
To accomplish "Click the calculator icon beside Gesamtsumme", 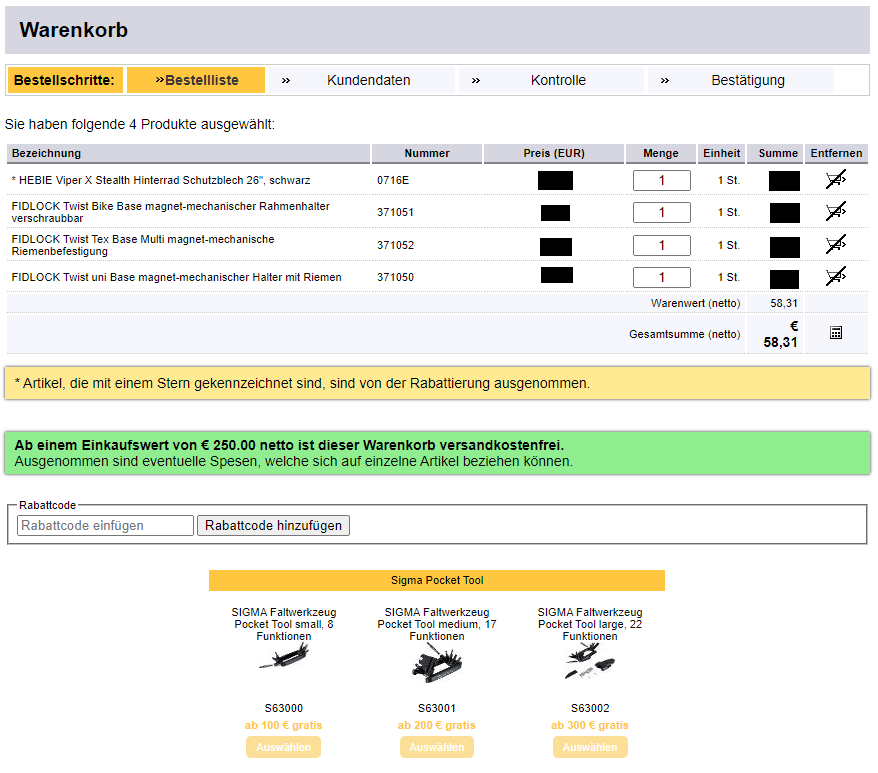I will point(836,333).
